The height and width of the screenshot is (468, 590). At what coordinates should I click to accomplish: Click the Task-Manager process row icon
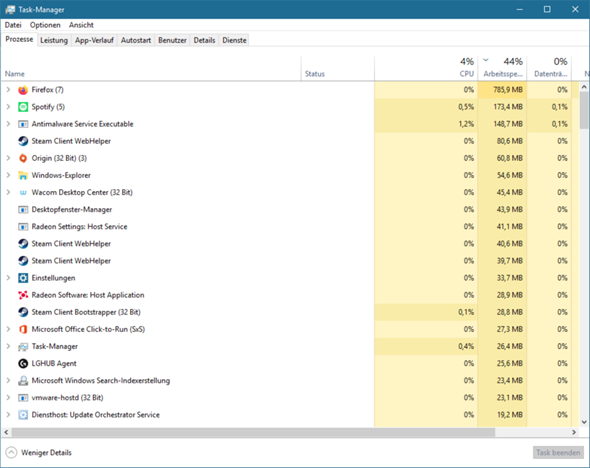23,346
